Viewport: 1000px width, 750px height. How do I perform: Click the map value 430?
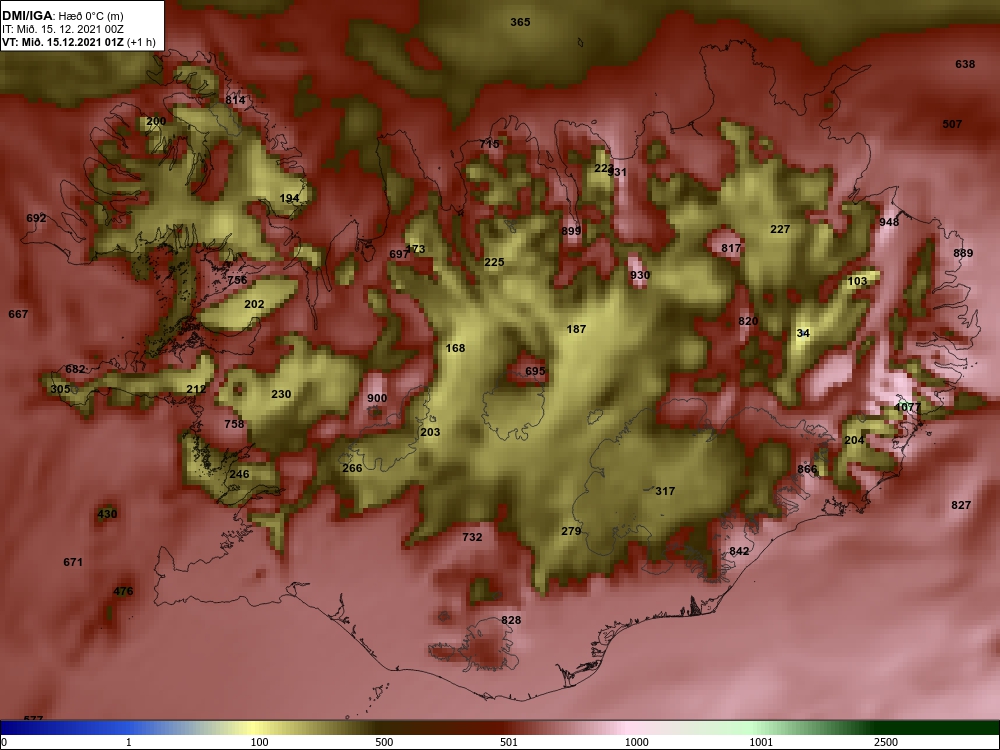pyautogui.click(x=107, y=514)
